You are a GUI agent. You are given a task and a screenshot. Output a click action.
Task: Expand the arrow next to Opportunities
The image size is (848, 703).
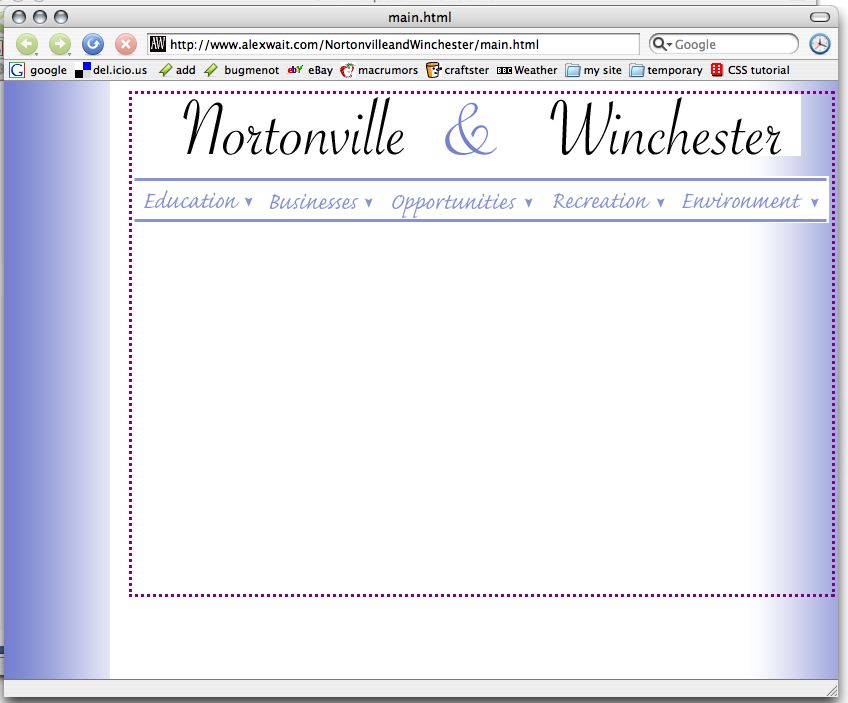[528, 203]
